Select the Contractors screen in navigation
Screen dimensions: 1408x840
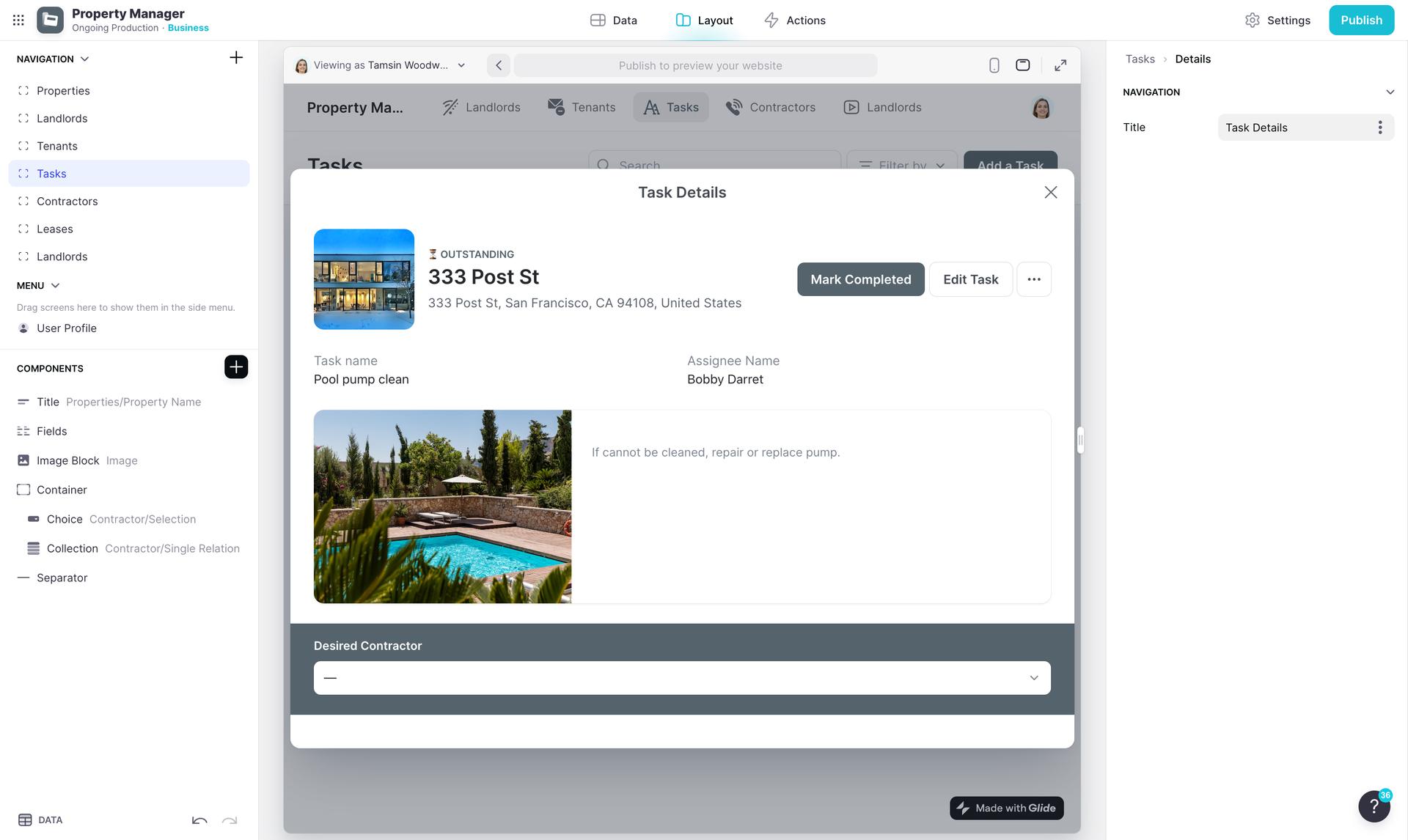coord(67,202)
